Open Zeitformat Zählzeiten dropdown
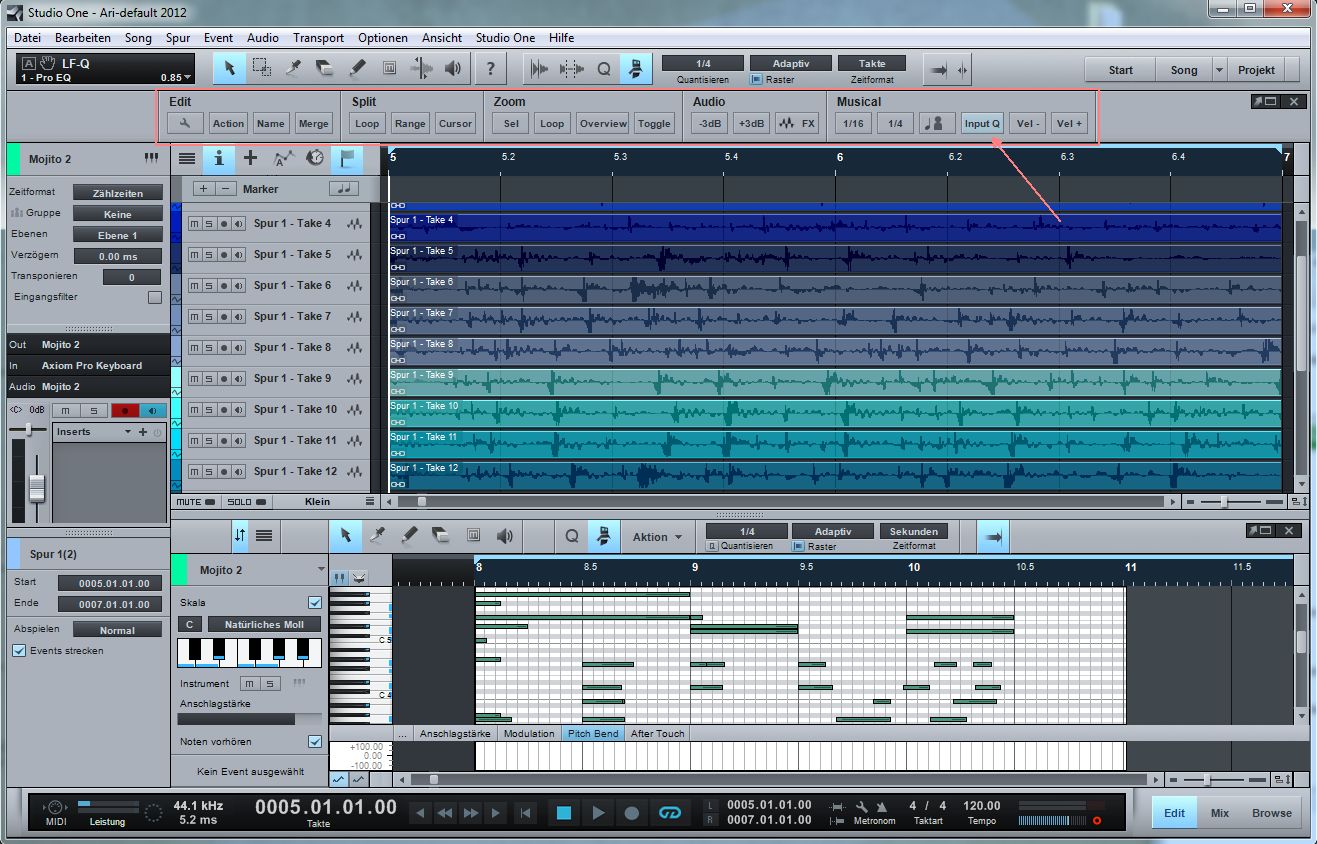The height and width of the screenshot is (844, 1317). click(x=117, y=193)
